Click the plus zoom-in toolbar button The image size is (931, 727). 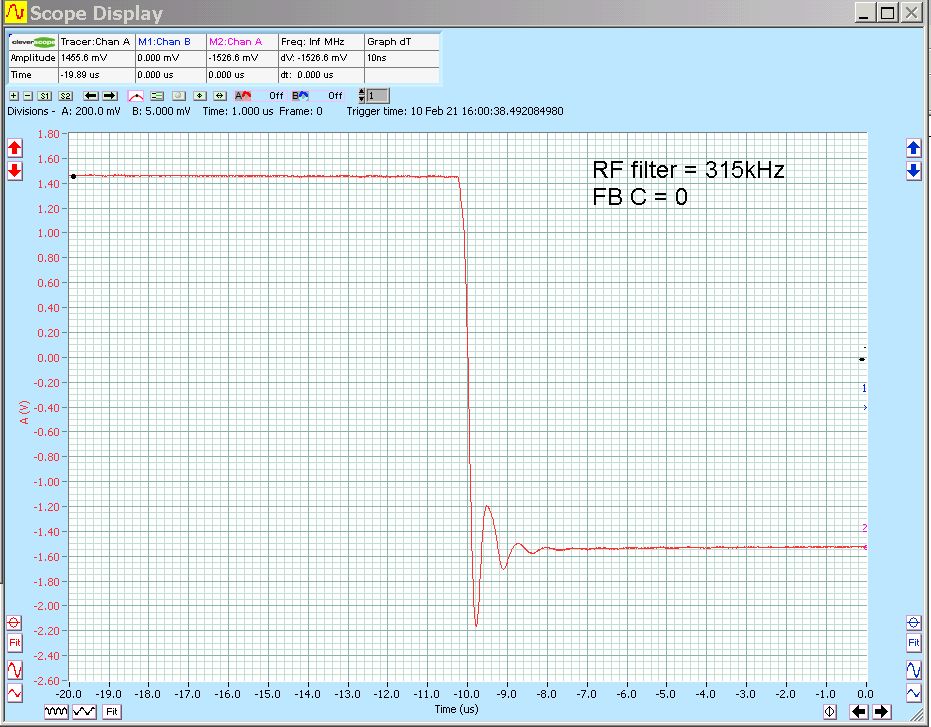click(14, 96)
